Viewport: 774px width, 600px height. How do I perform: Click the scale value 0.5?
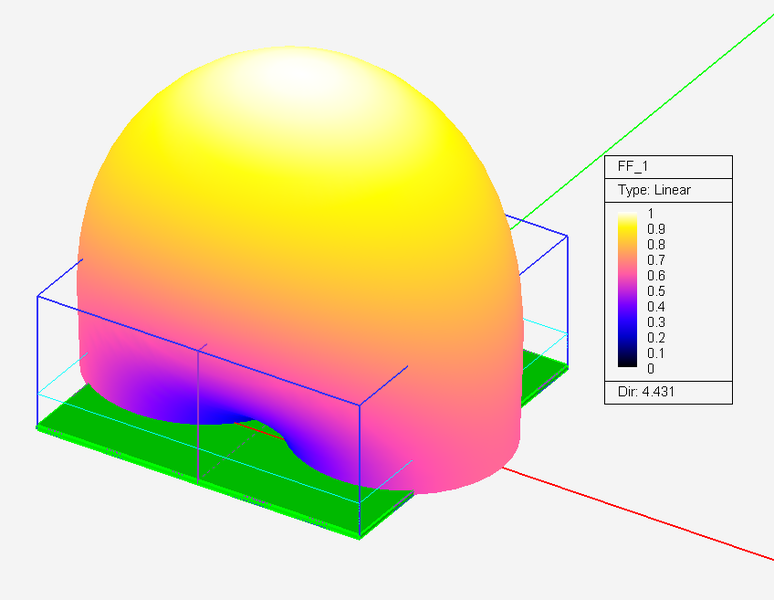pyautogui.click(x=656, y=291)
